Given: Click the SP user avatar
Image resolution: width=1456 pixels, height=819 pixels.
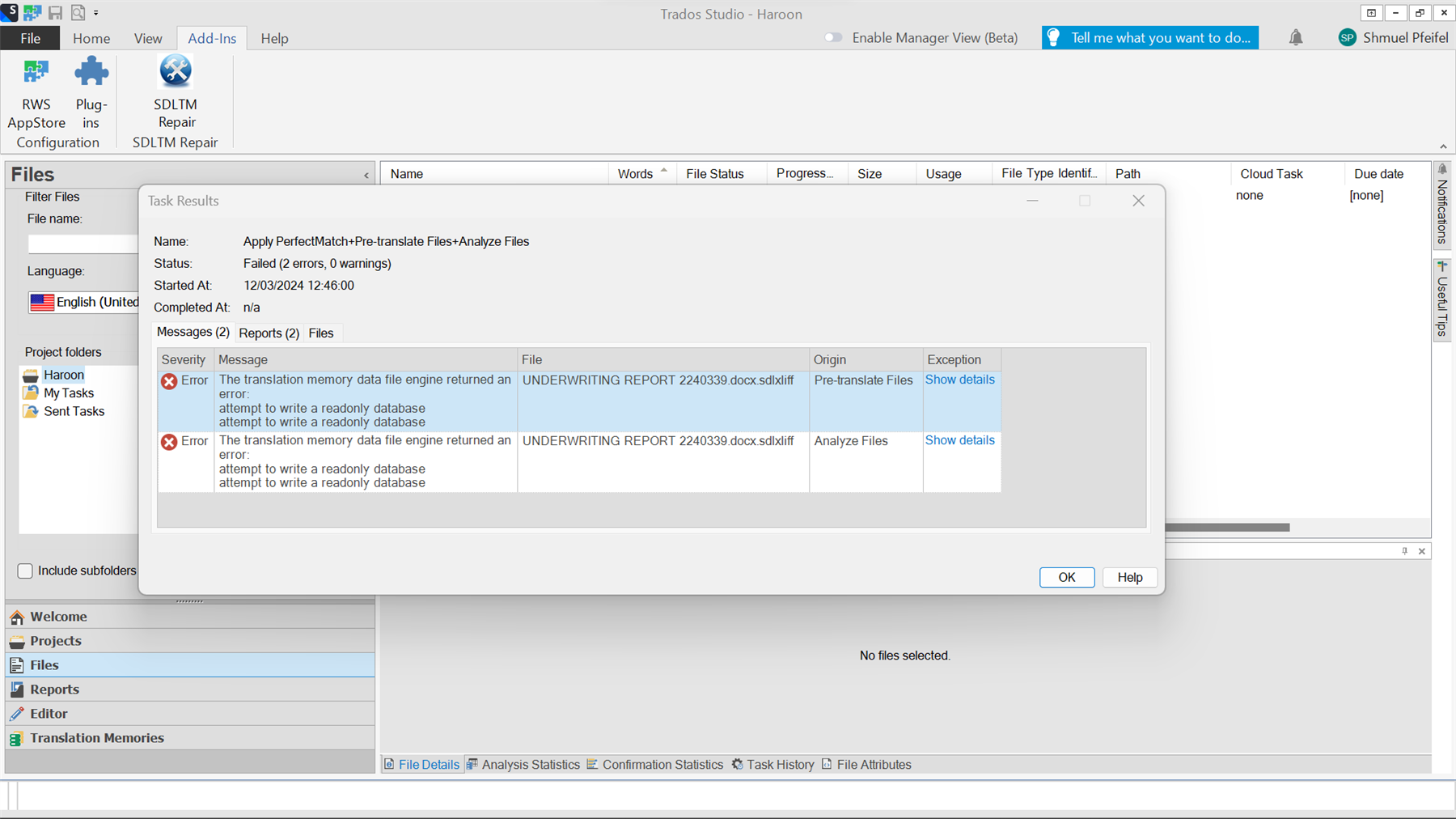Looking at the screenshot, I should (1347, 37).
